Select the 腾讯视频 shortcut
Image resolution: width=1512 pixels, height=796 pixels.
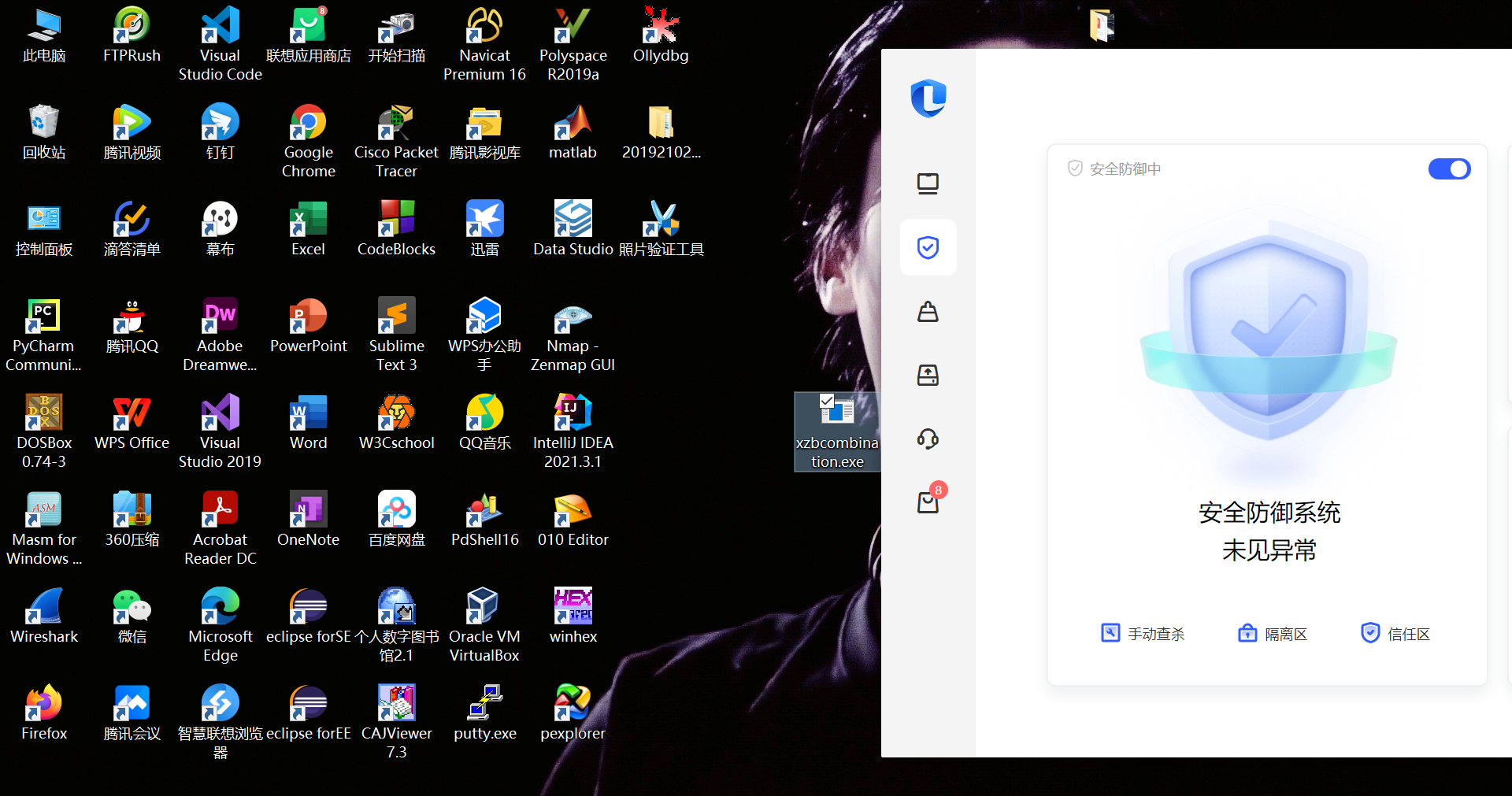tap(132, 133)
